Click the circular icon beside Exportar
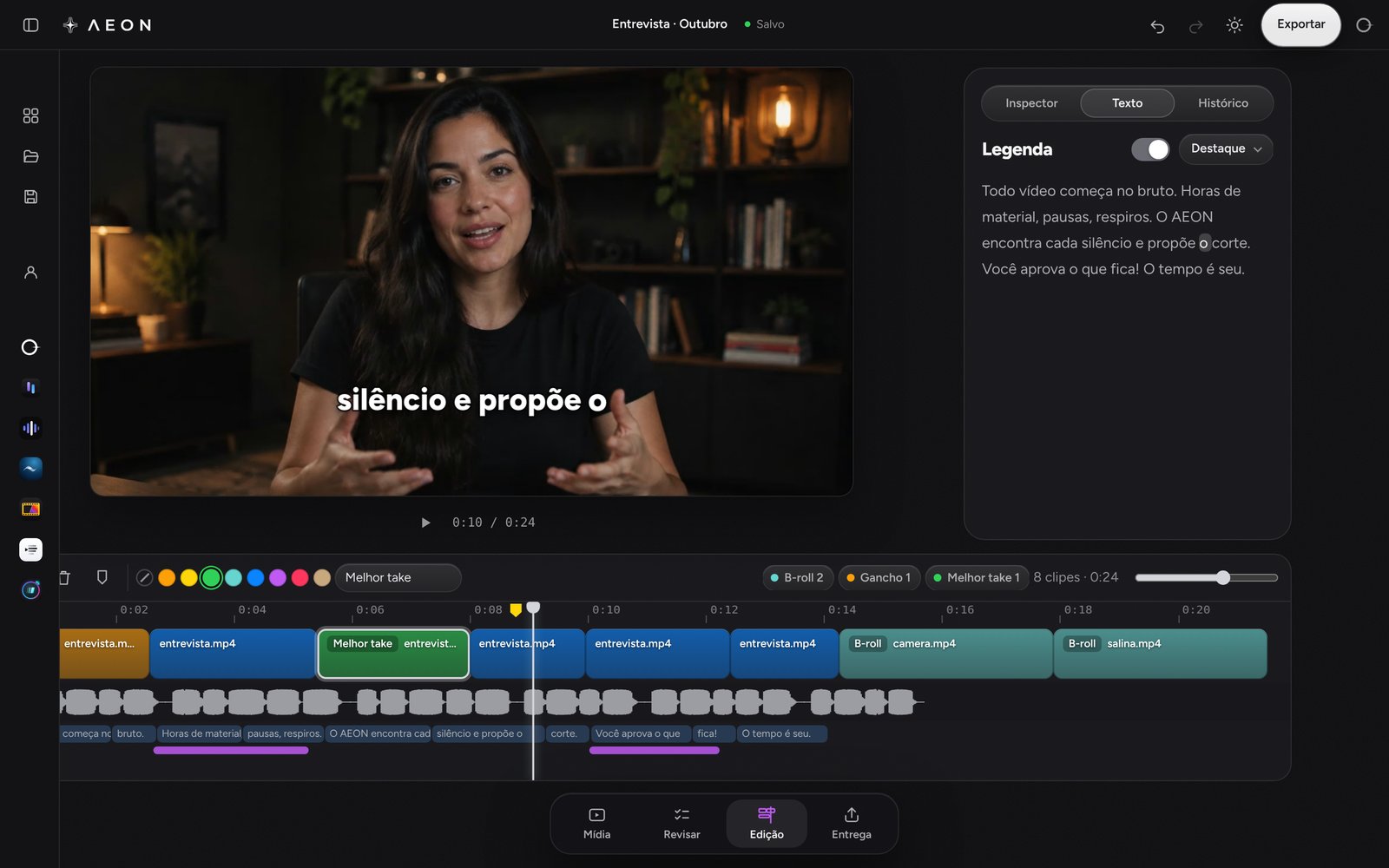1389x868 pixels. (x=1364, y=25)
